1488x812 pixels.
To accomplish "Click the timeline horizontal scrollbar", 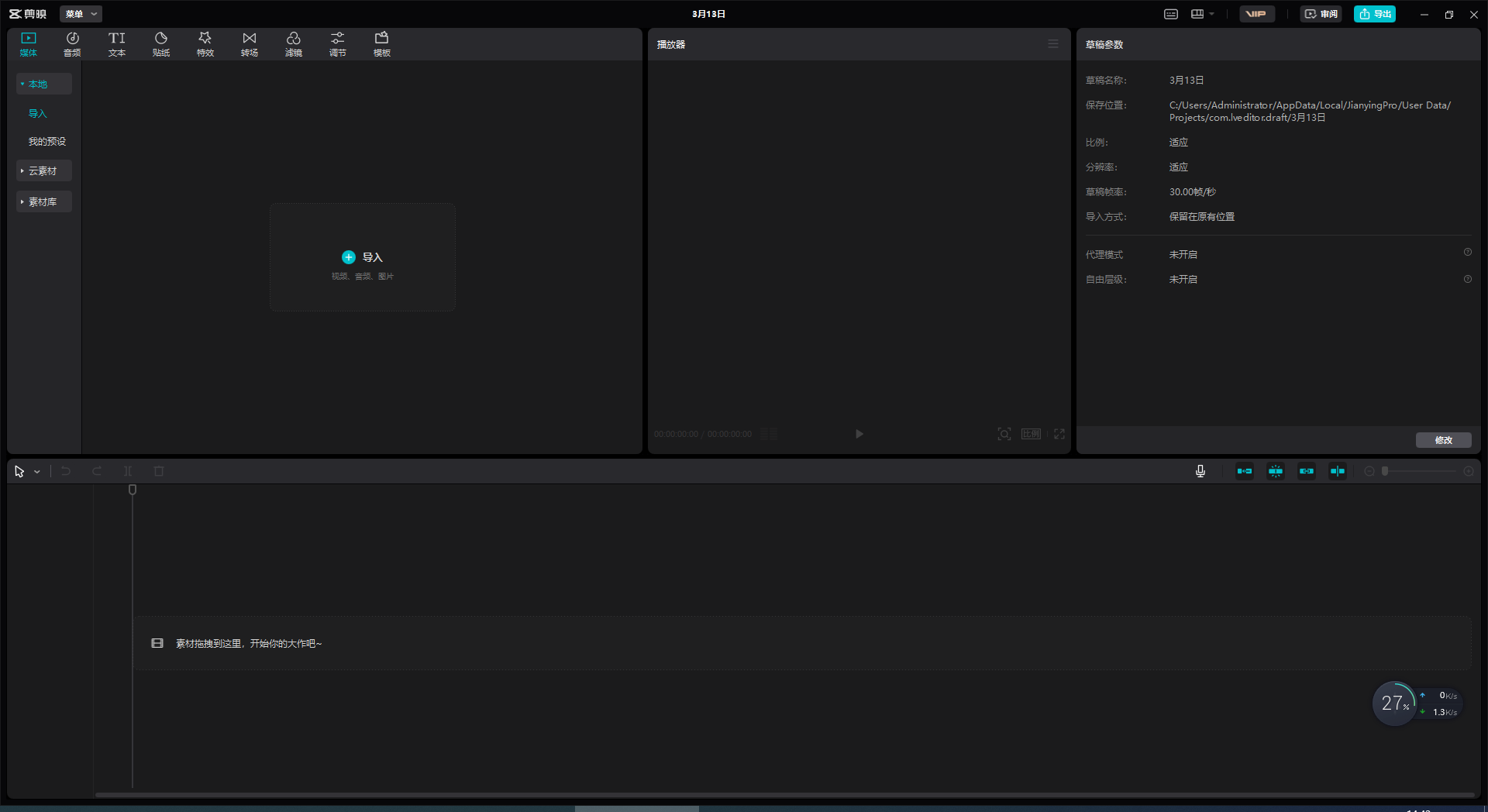I will (784, 794).
